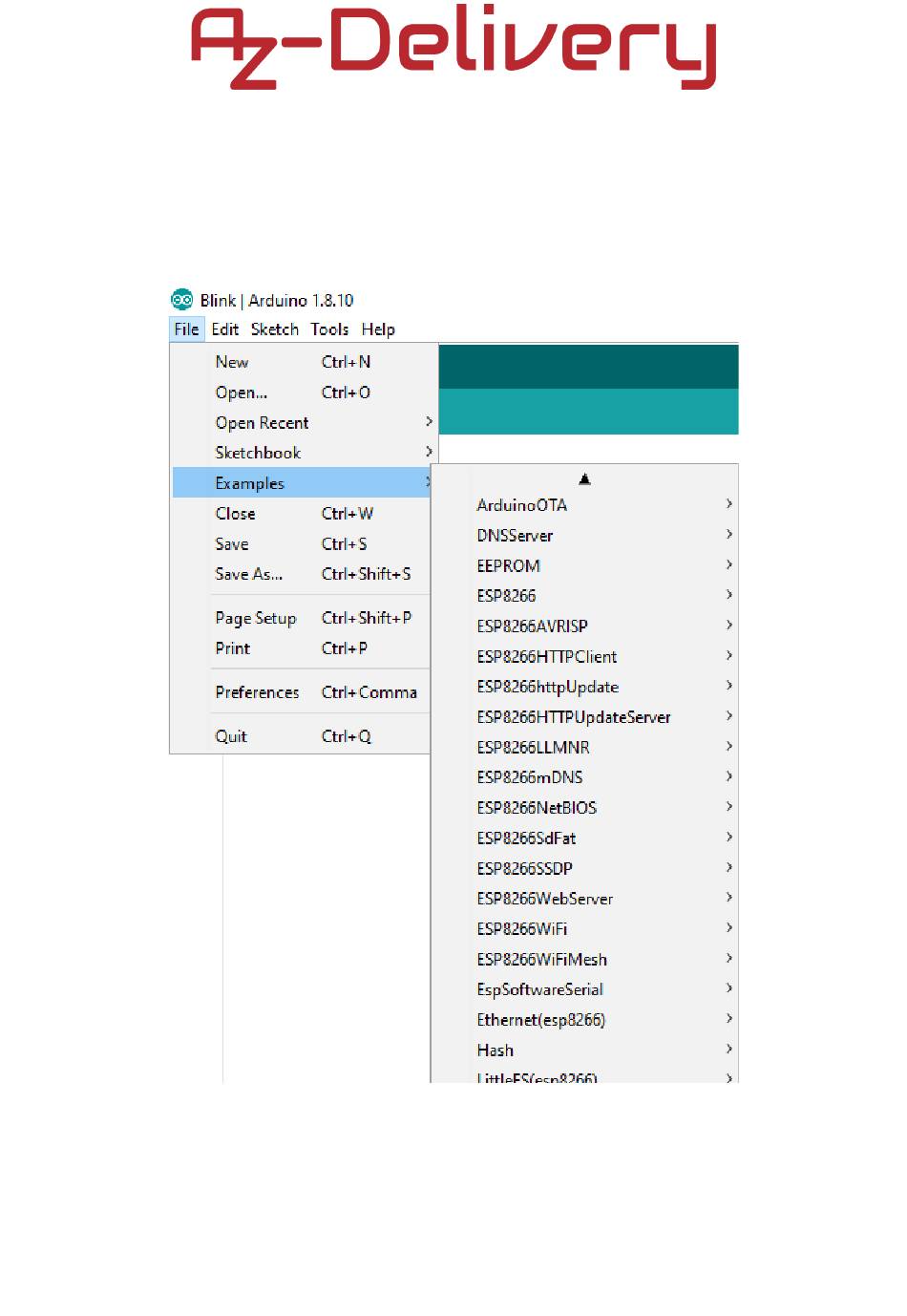Expand the ESP8266AVRISP examples
Screen dimensions: 907x1316
584,626
